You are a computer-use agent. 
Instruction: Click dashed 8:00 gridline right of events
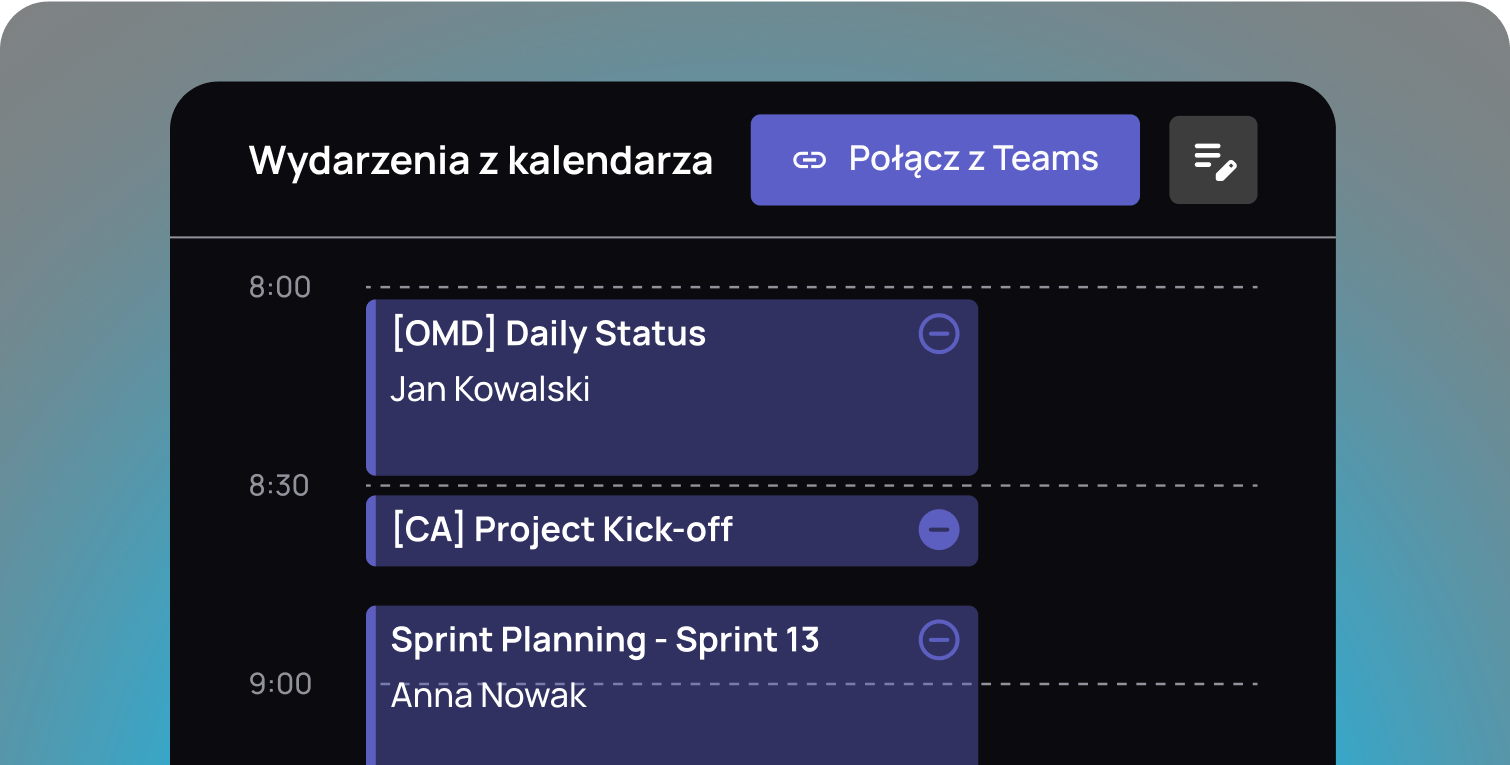[1118, 287]
